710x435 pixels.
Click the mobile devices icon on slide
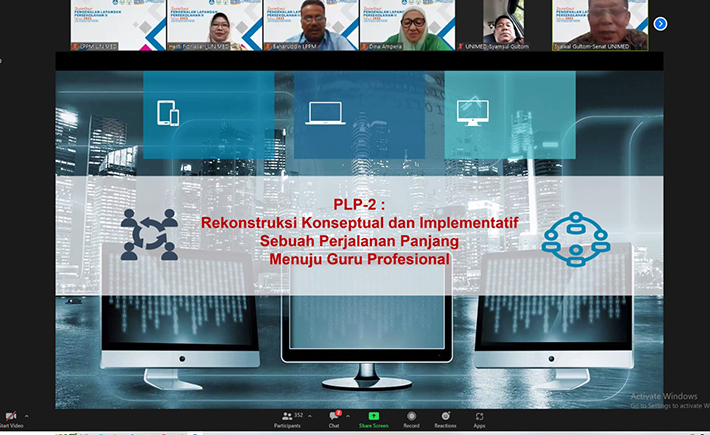coord(168,113)
